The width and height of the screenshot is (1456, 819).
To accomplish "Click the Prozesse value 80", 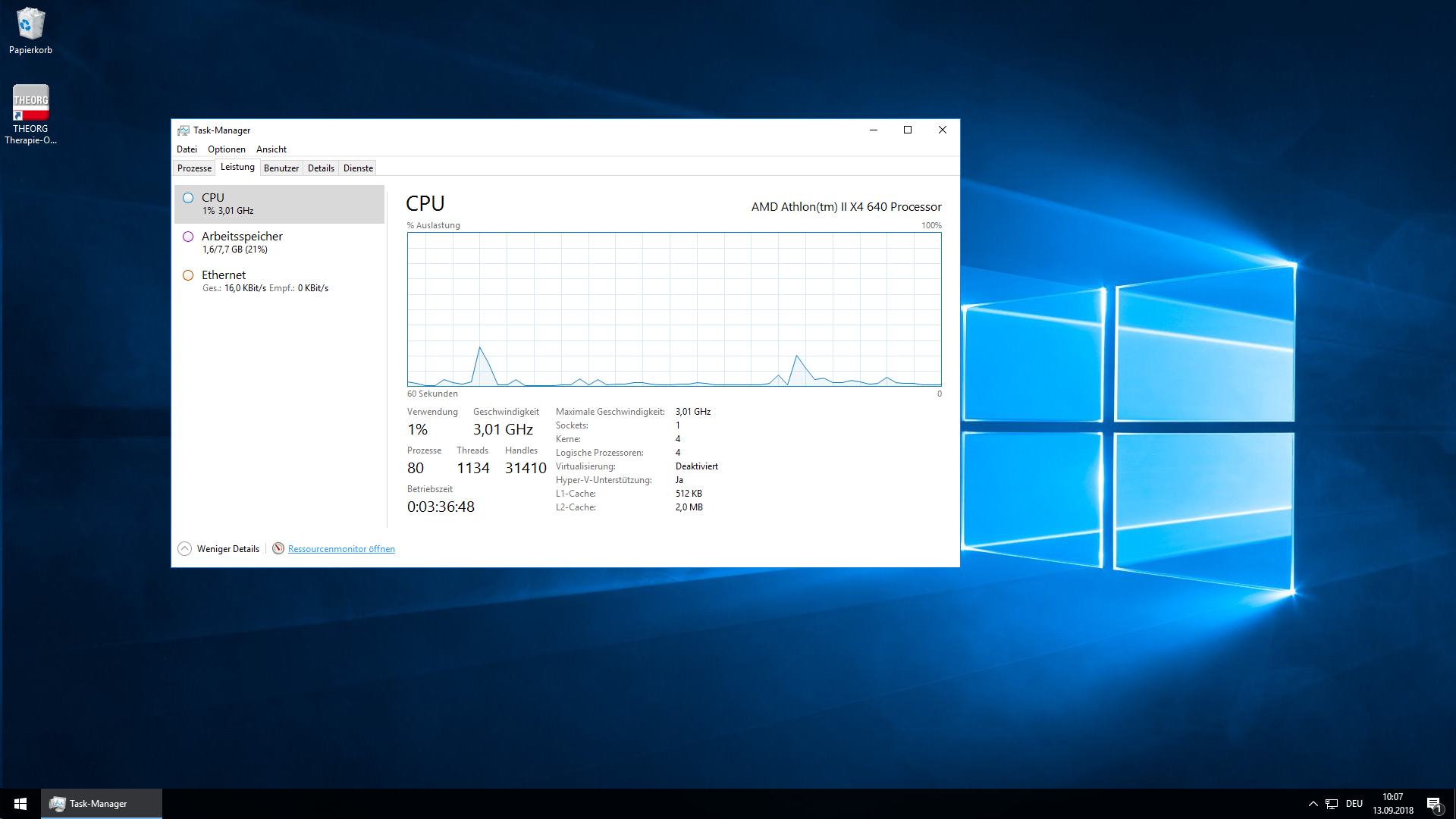I will 416,469.
